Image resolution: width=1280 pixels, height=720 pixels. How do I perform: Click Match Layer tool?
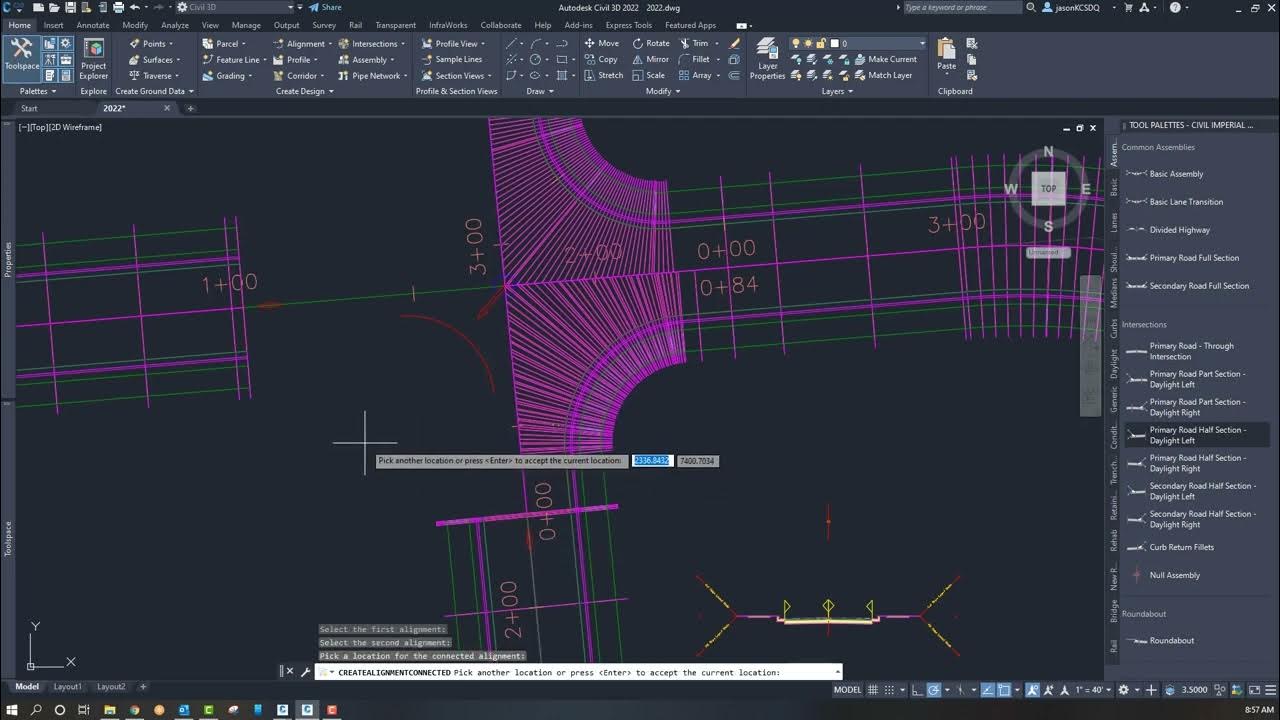882,75
